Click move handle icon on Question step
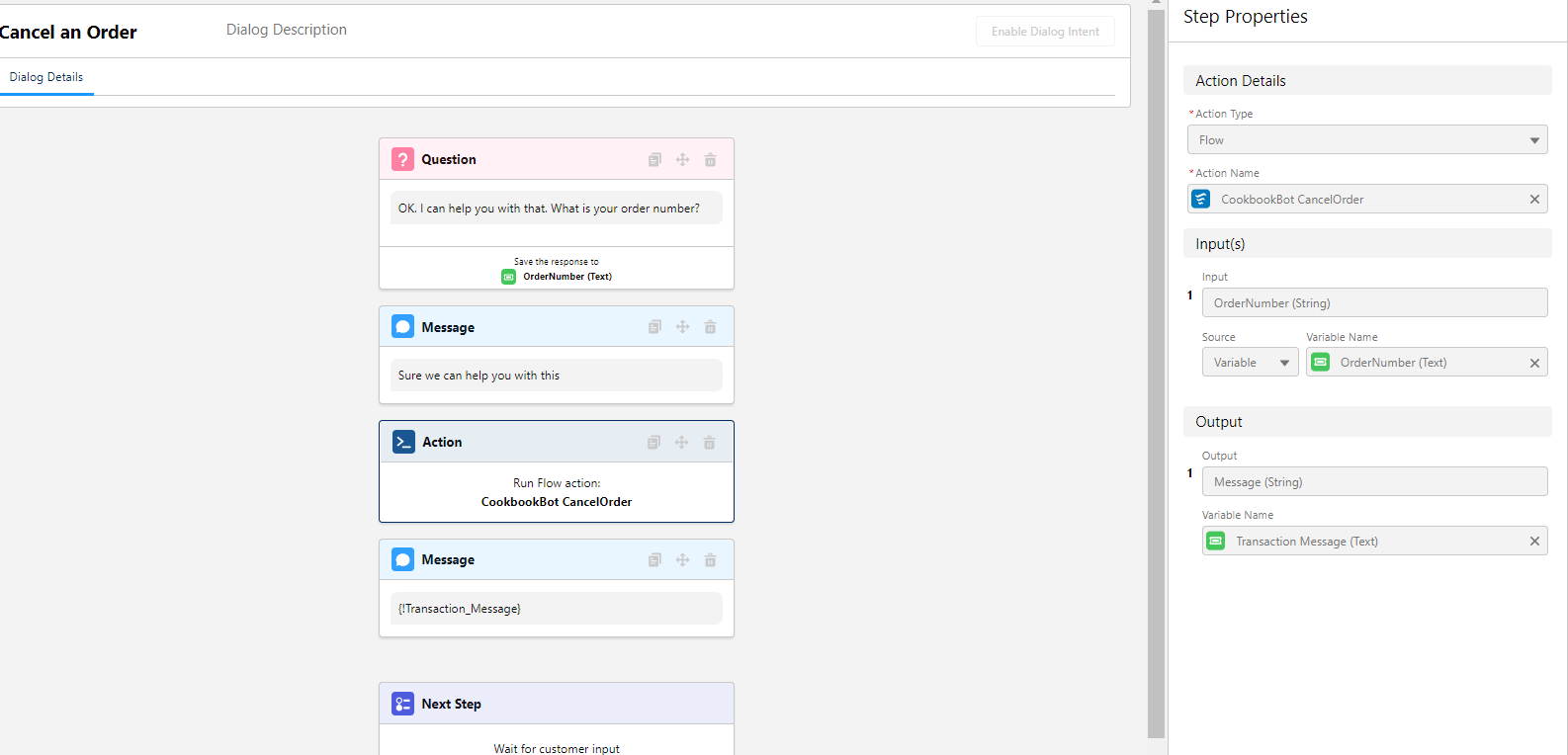 click(x=682, y=160)
